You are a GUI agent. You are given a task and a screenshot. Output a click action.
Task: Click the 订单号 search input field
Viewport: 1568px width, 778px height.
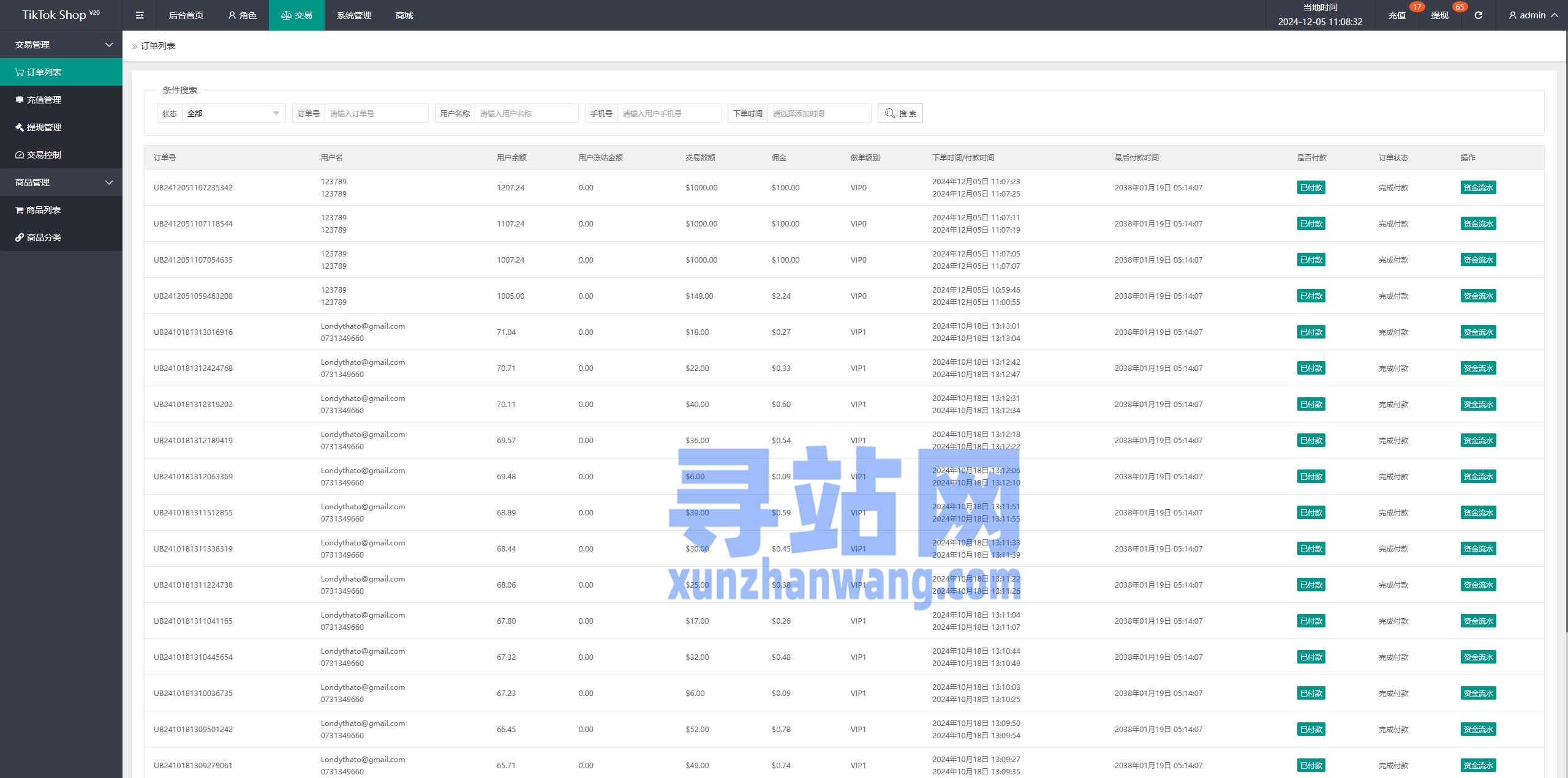click(375, 113)
